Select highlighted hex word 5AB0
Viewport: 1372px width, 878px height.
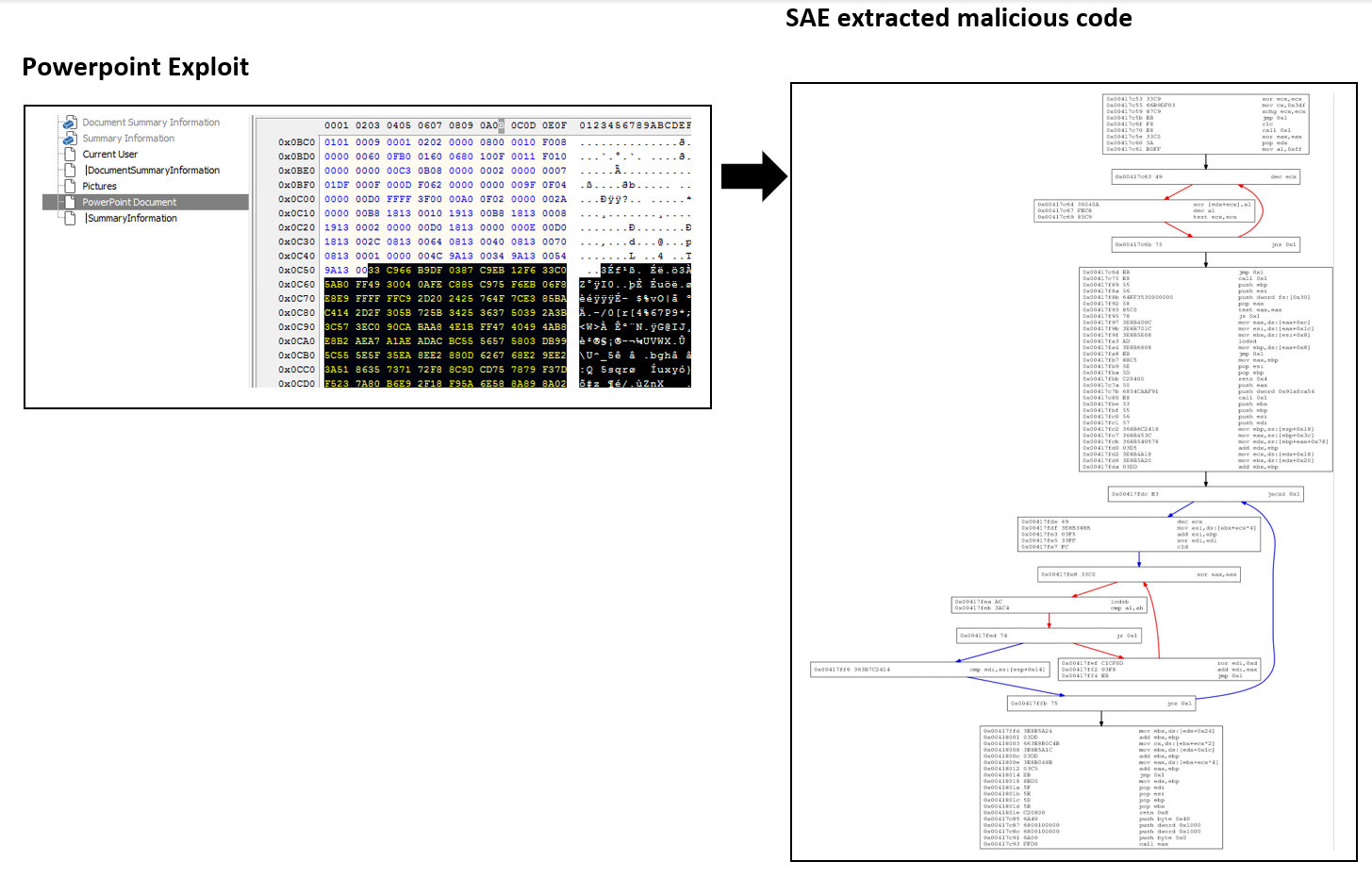pos(337,285)
